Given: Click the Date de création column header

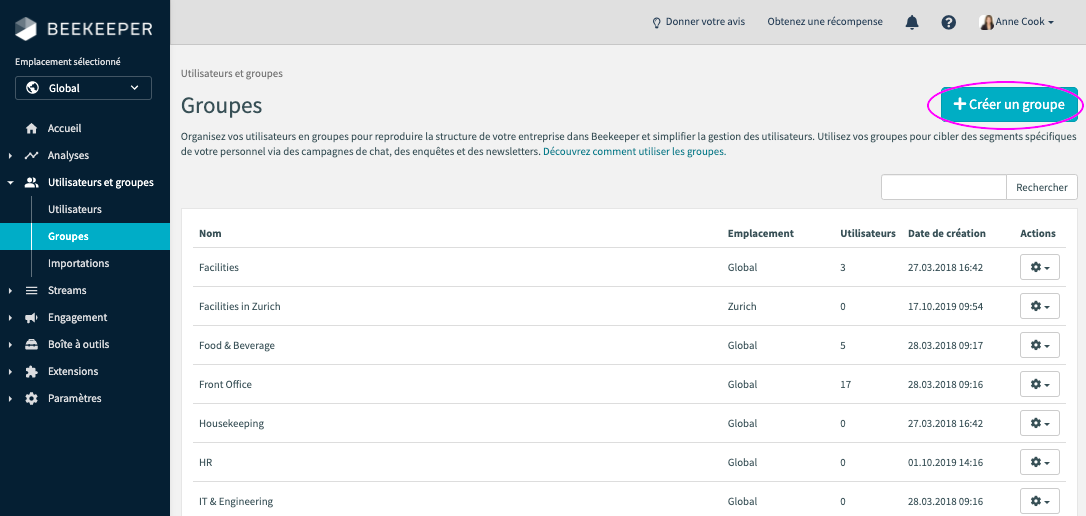Looking at the screenshot, I should (947, 233).
